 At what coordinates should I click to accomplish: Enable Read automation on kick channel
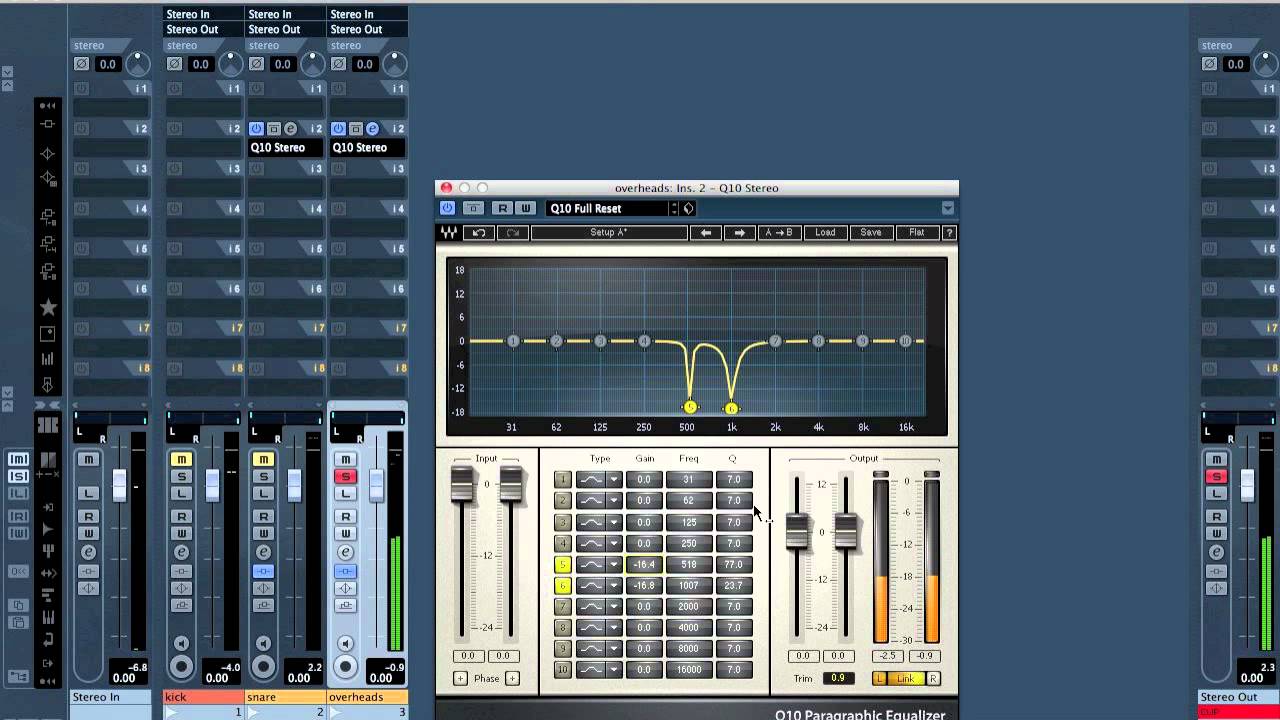point(181,516)
